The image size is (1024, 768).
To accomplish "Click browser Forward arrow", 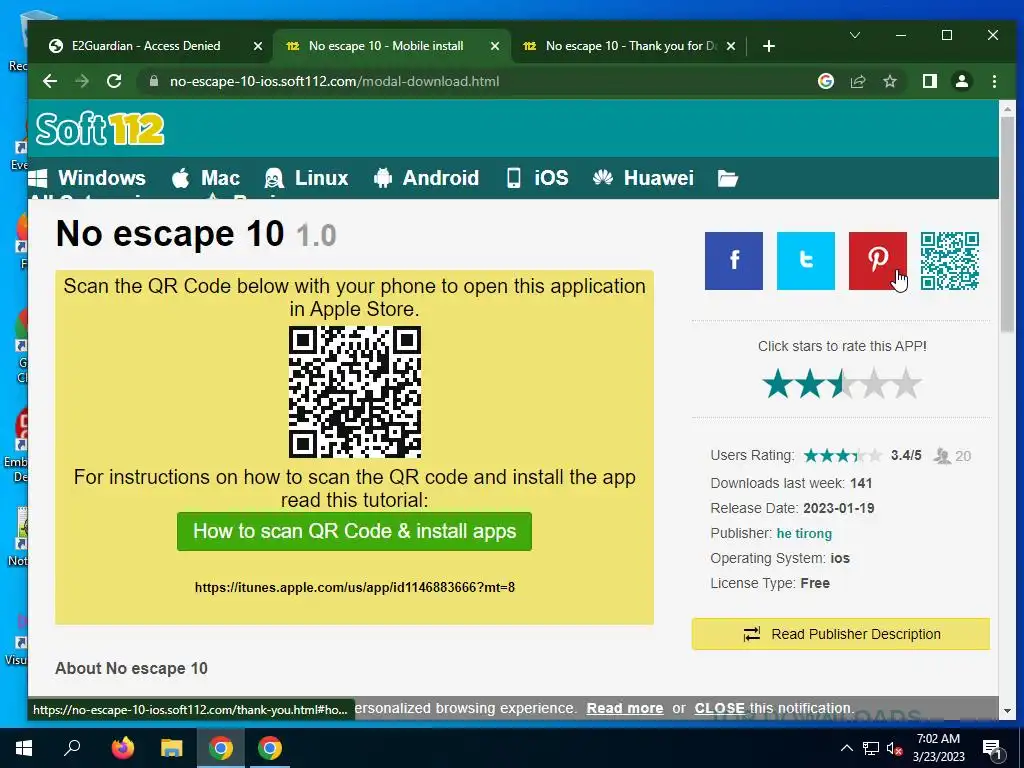I will 82,81.
